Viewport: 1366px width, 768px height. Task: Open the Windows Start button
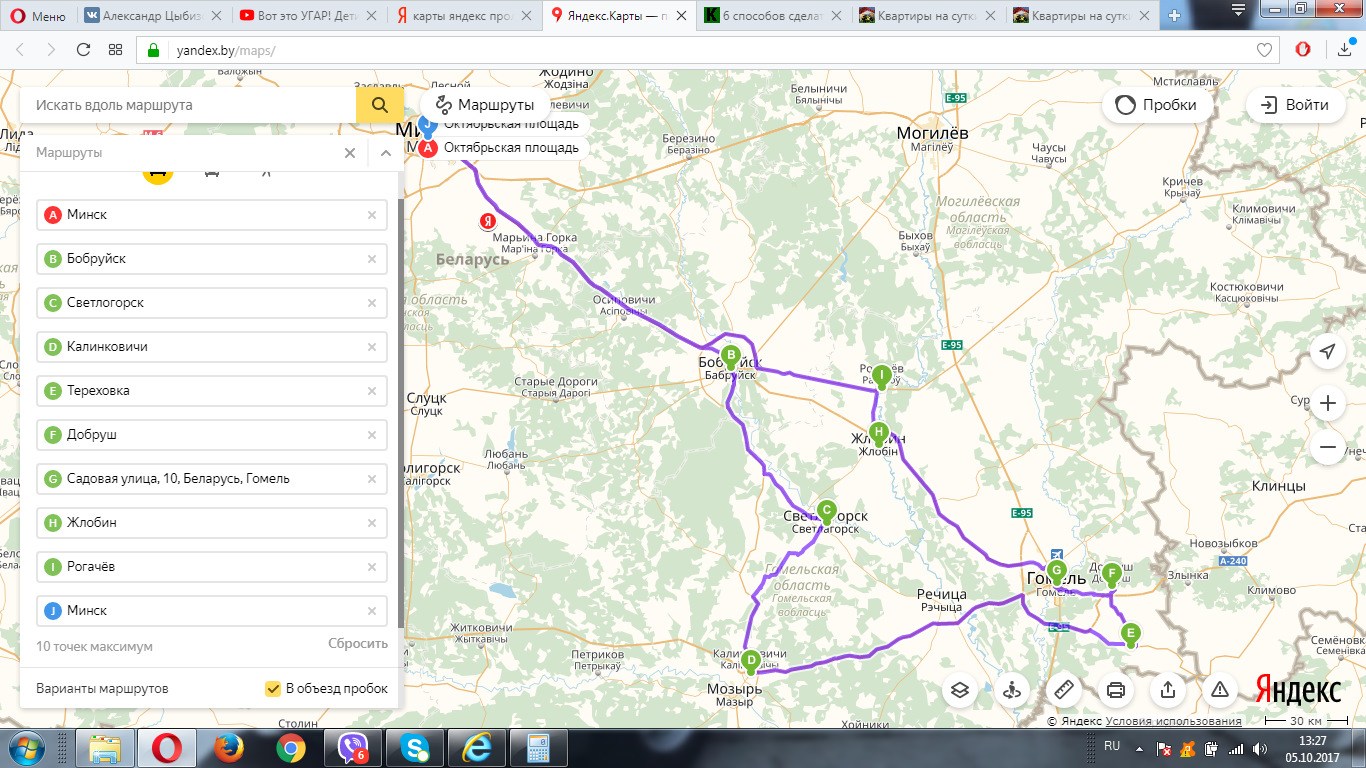[25, 747]
